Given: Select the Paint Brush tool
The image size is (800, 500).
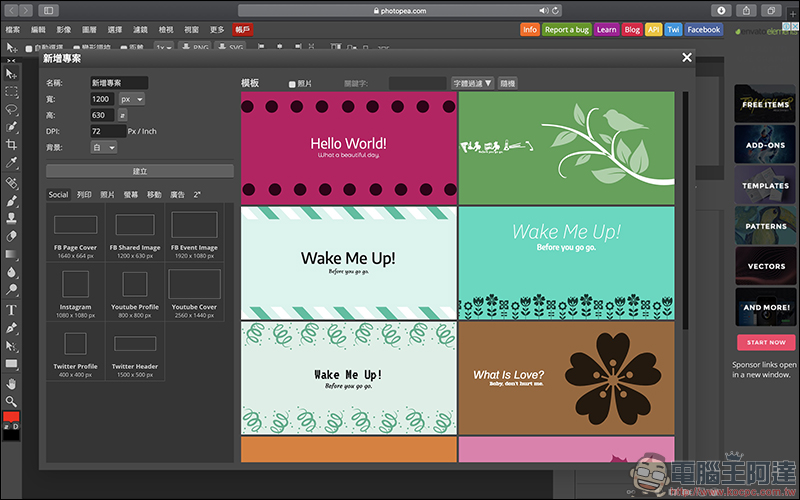Looking at the screenshot, I should pos(11,201).
